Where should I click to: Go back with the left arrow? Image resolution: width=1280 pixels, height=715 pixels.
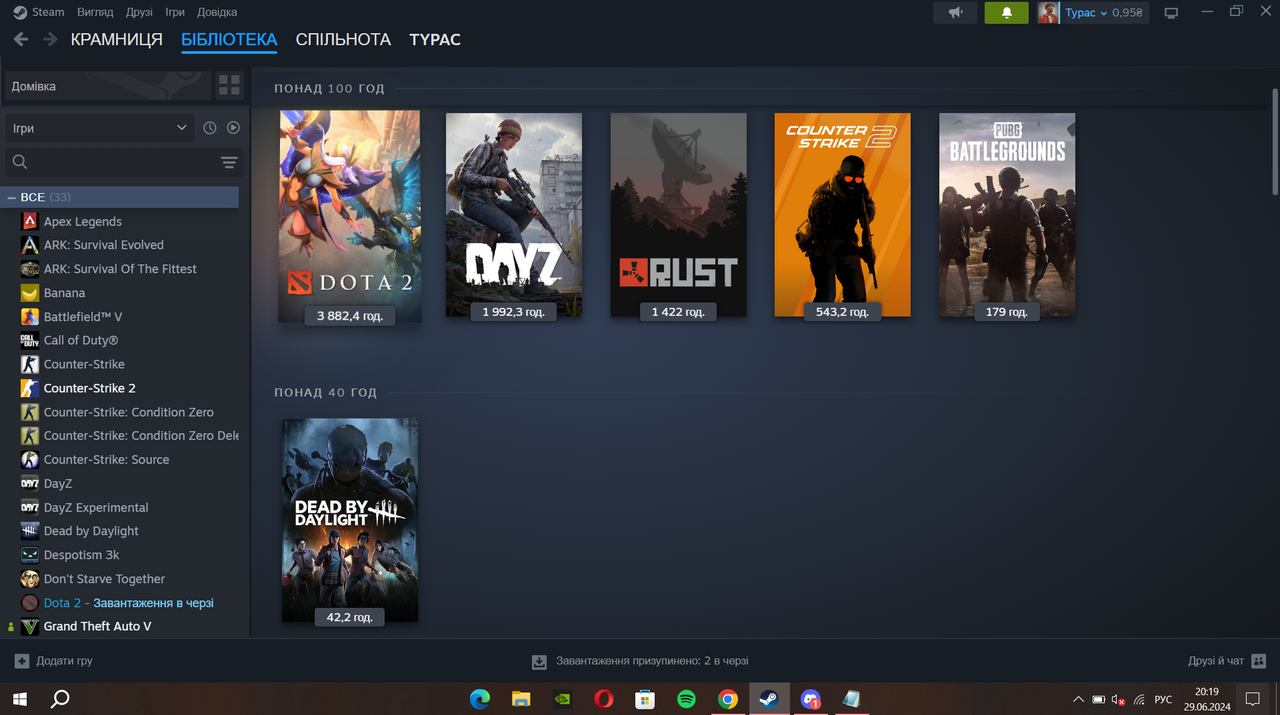tap(20, 40)
